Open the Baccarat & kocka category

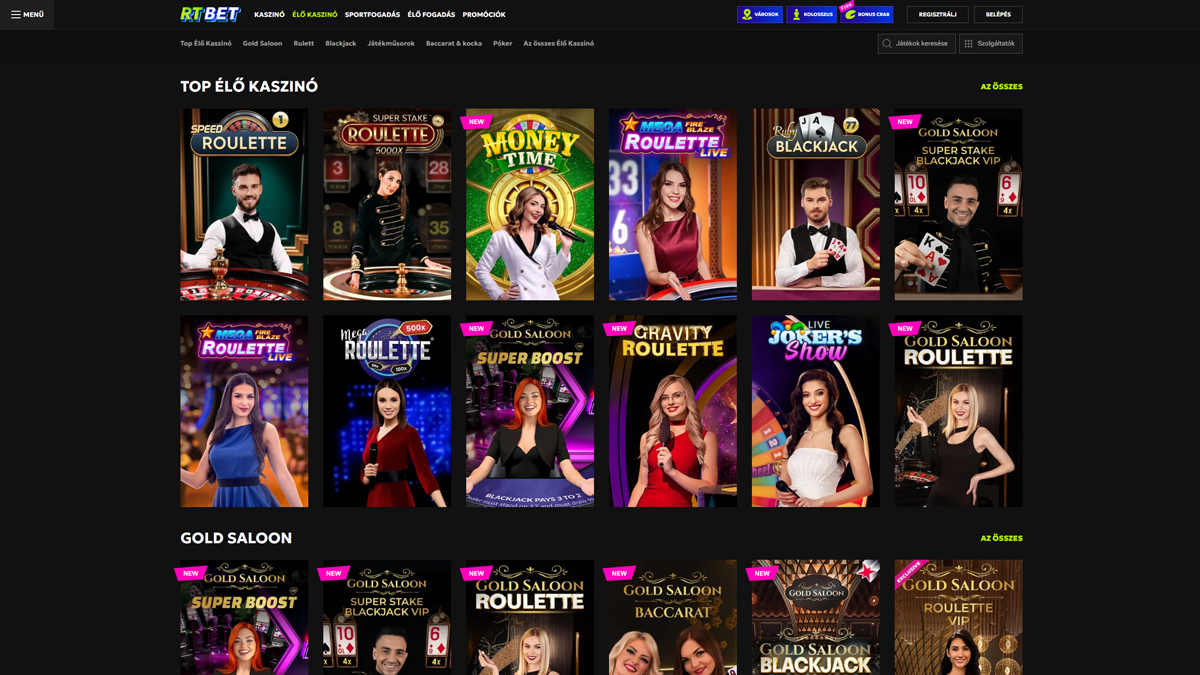(x=456, y=43)
